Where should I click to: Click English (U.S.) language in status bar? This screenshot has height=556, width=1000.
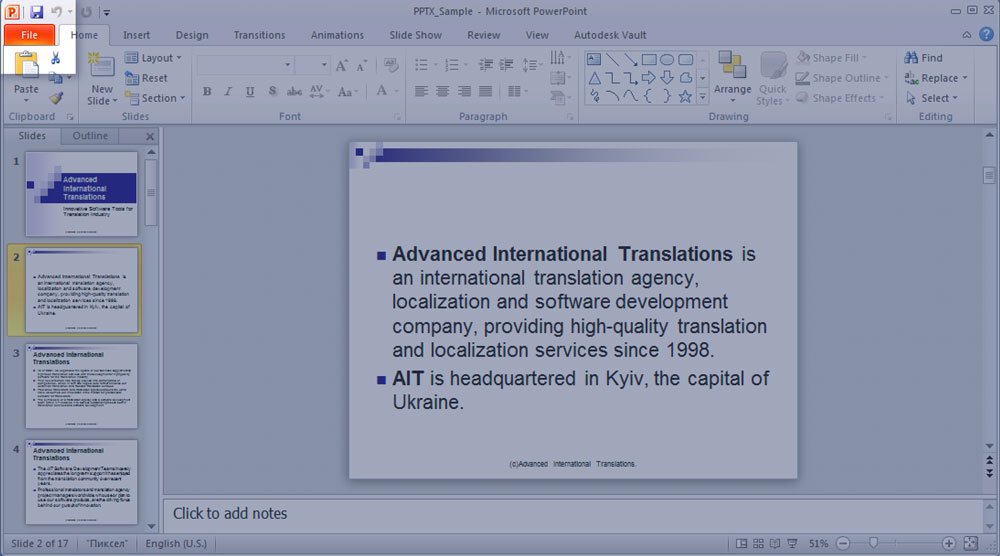pyautogui.click(x=176, y=543)
